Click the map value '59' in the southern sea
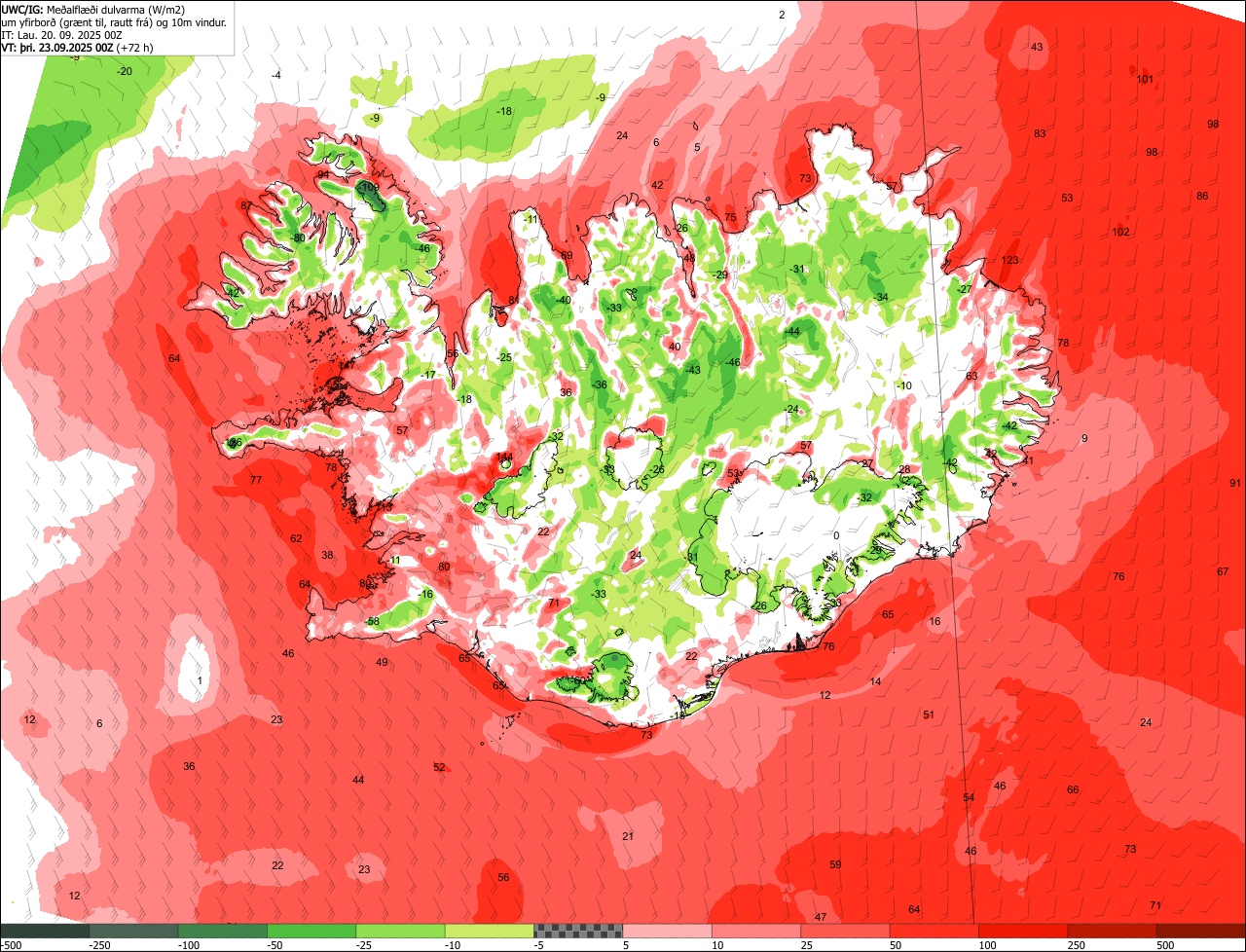This screenshot has height=952, width=1246. click(x=835, y=864)
